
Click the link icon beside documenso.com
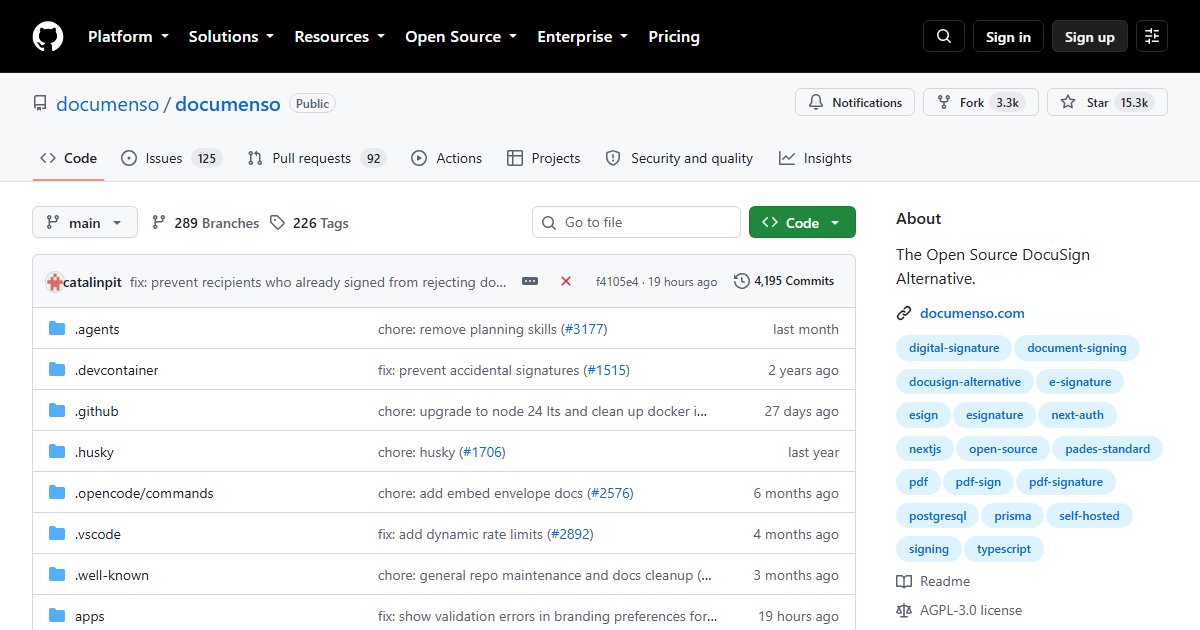(904, 313)
